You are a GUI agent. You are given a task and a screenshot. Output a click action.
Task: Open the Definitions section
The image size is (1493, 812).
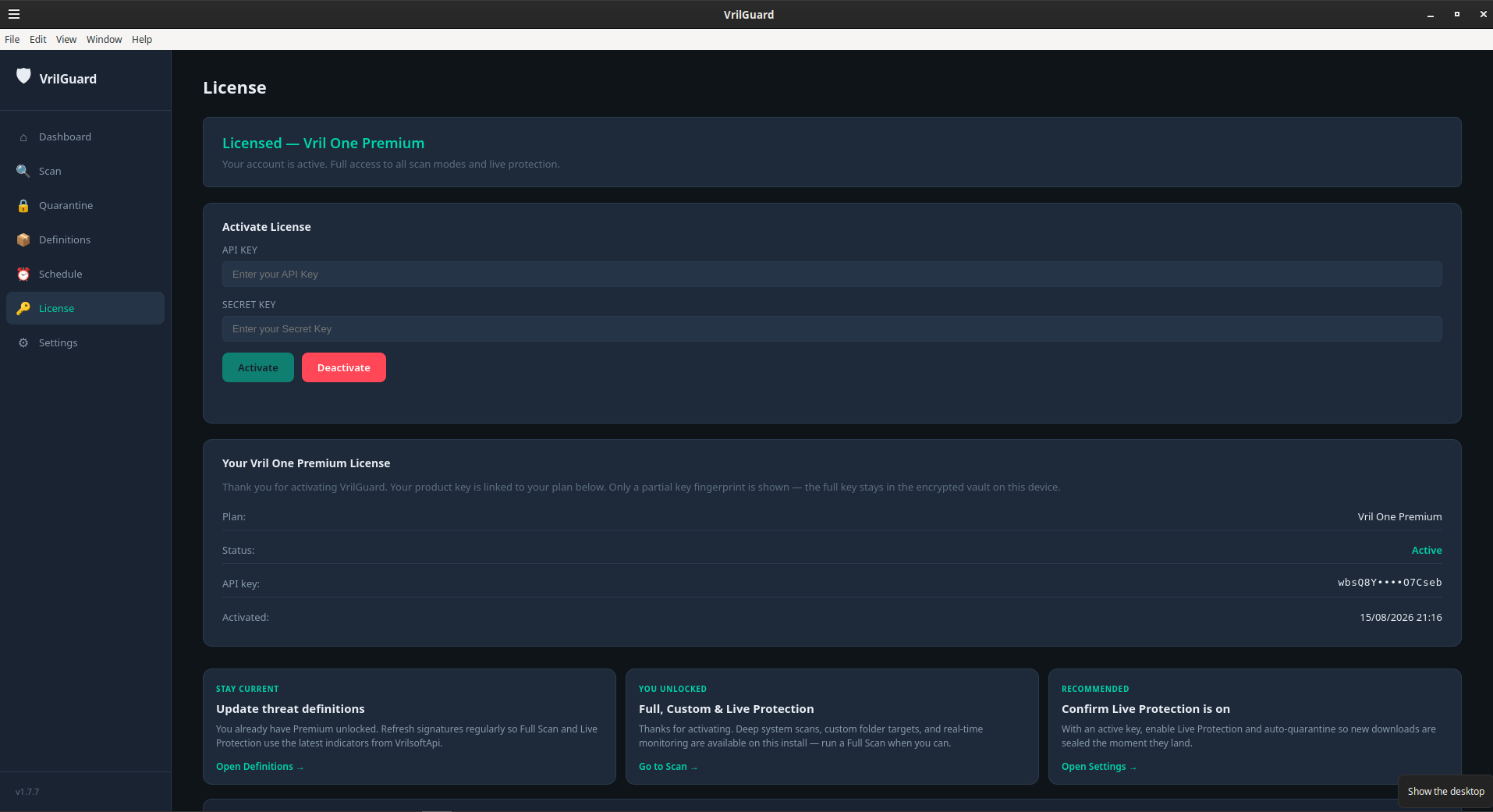pyautogui.click(x=65, y=240)
